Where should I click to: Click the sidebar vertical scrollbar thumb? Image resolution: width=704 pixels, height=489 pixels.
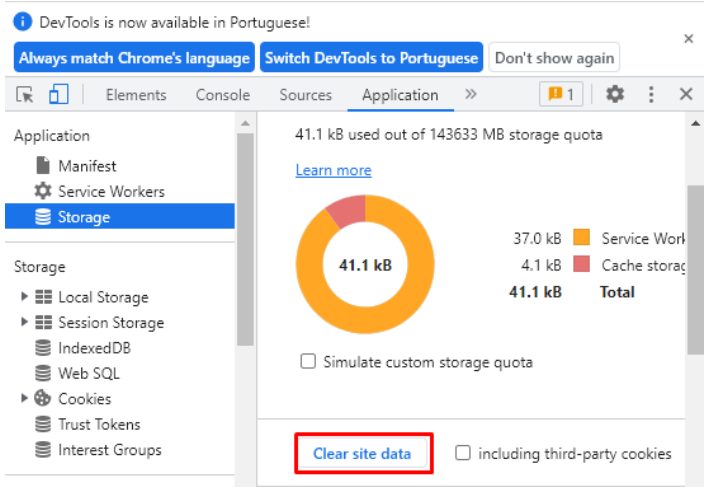coord(245,239)
